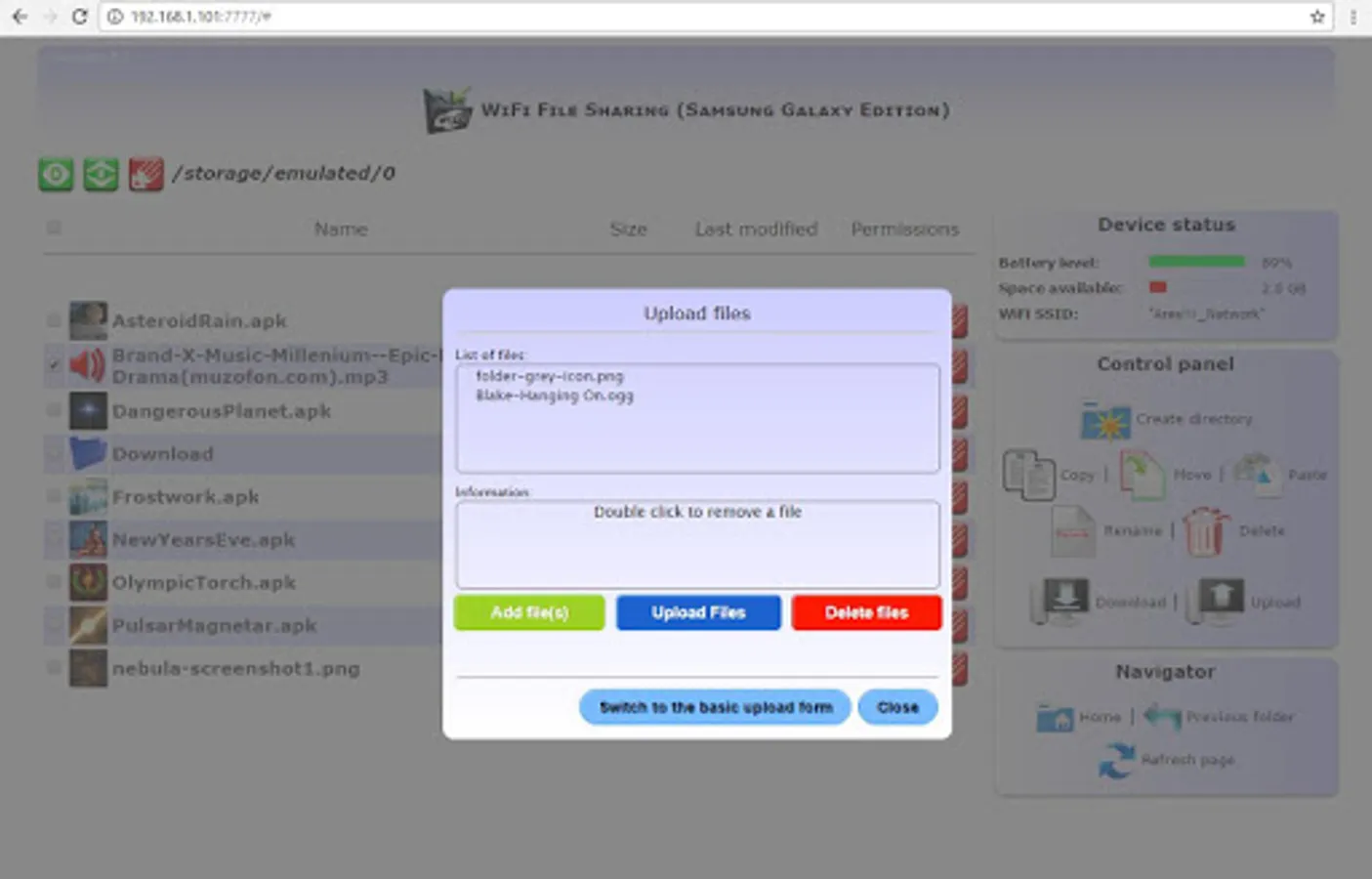Click the PulsarMagnetar.apk thumbnail icon
Screen dimensions: 1372x879
(x=88, y=625)
